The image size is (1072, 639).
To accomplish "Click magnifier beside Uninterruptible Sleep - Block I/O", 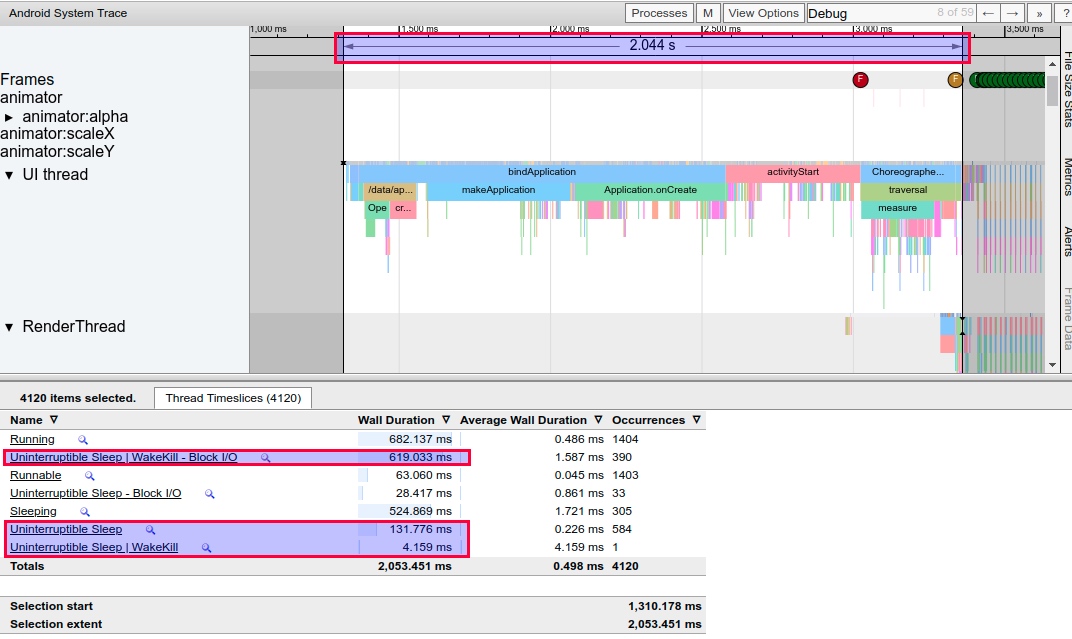I will click(210, 494).
